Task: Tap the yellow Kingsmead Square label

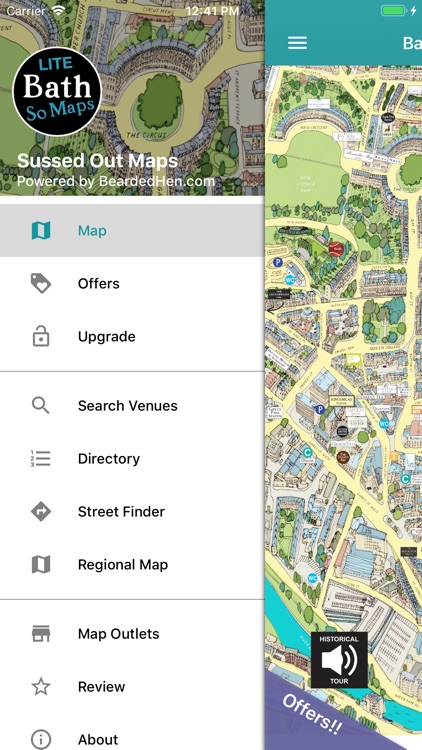Action: (x=341, y=400)
